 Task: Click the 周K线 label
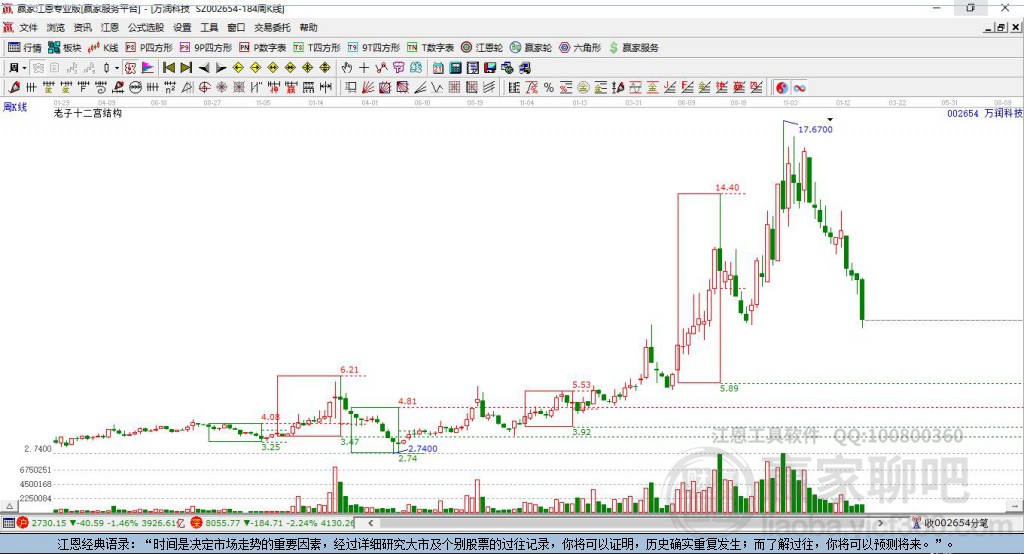pos(15,106)
